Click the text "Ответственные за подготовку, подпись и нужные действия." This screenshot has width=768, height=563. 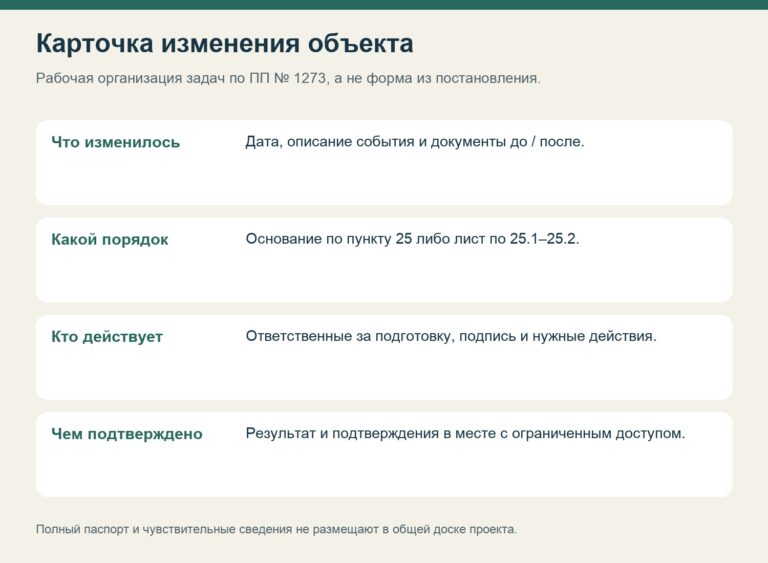click(451, 336)
